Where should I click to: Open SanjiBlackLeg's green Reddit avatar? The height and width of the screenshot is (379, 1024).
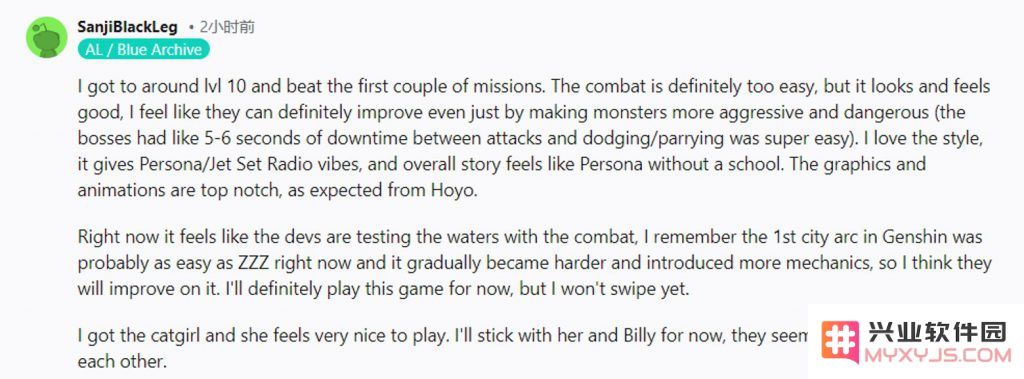(46, 37)
